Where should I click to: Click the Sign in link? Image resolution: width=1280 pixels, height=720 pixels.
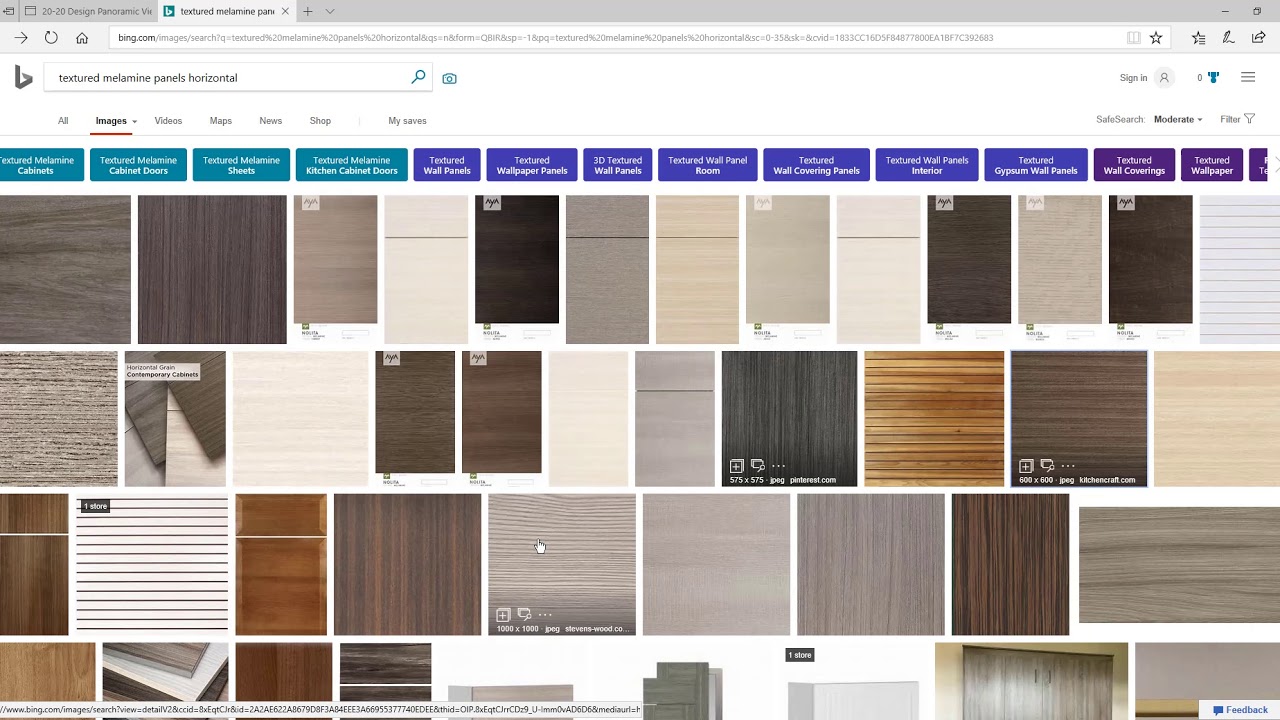click(1133, 78)
